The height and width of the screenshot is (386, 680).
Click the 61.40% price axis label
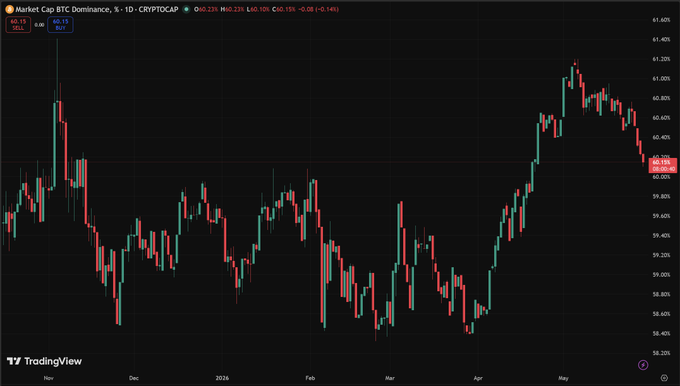661,39
